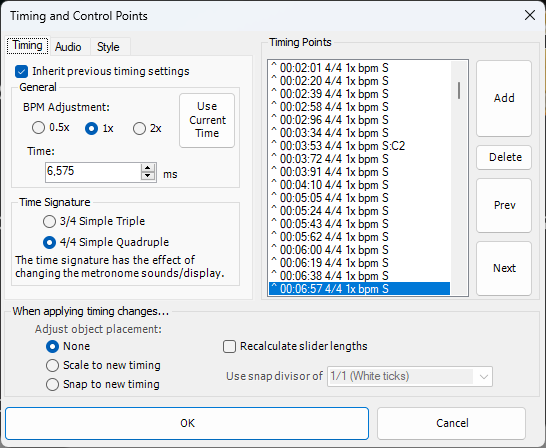Select timing point 00:02:20
The image size is (546, 448).
(x=359, y=81)
